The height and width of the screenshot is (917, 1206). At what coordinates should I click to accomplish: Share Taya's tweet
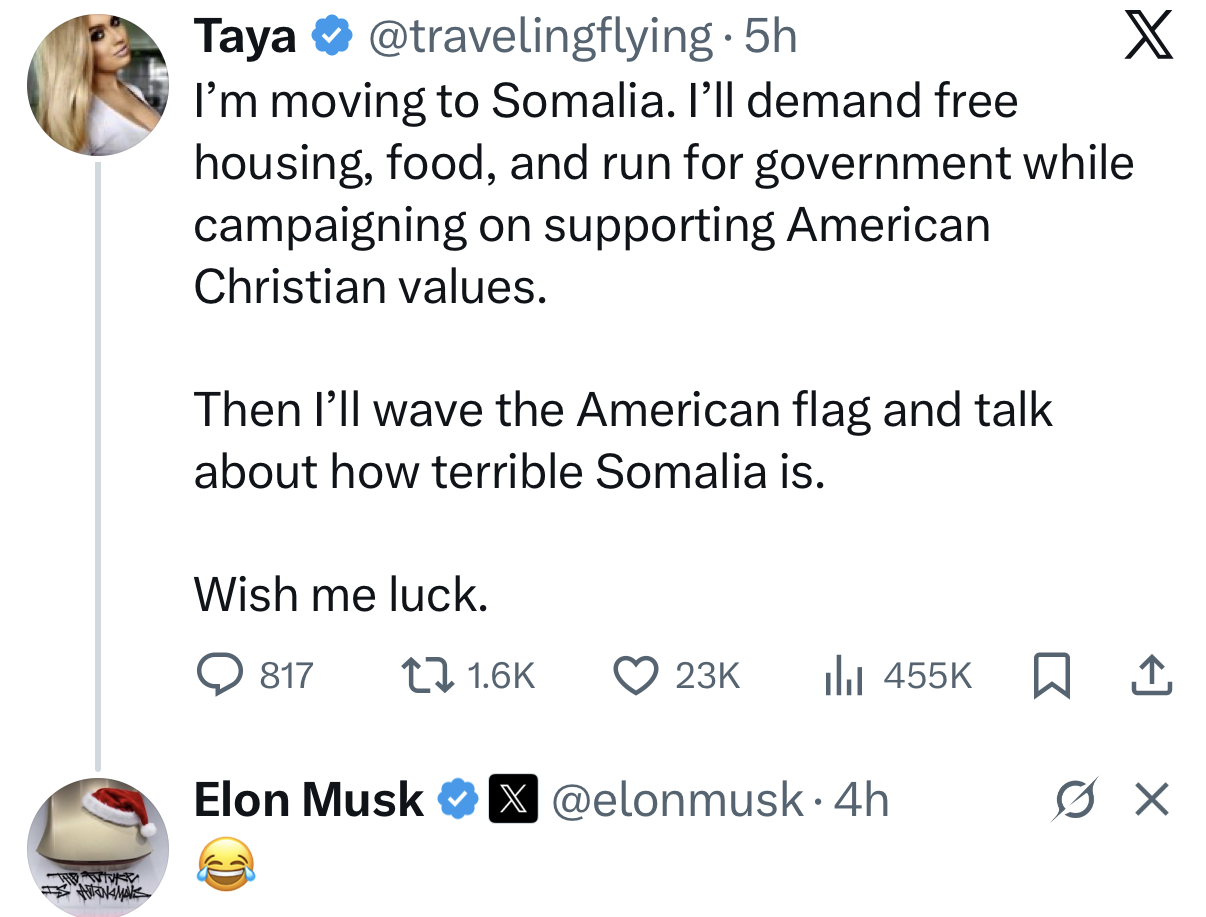1151,676
